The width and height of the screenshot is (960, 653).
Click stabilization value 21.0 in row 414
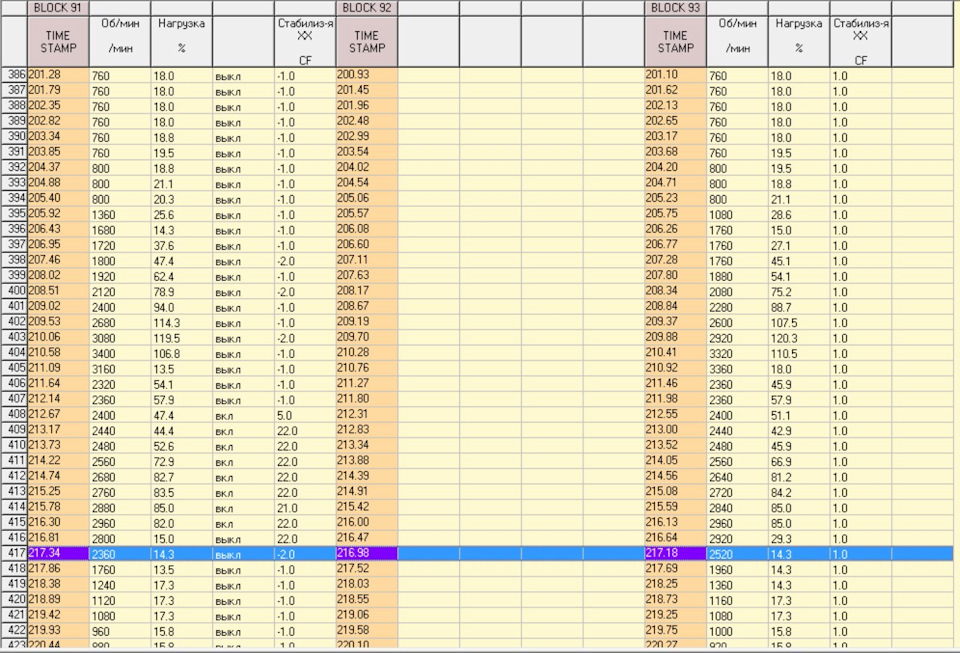[305, 508]
